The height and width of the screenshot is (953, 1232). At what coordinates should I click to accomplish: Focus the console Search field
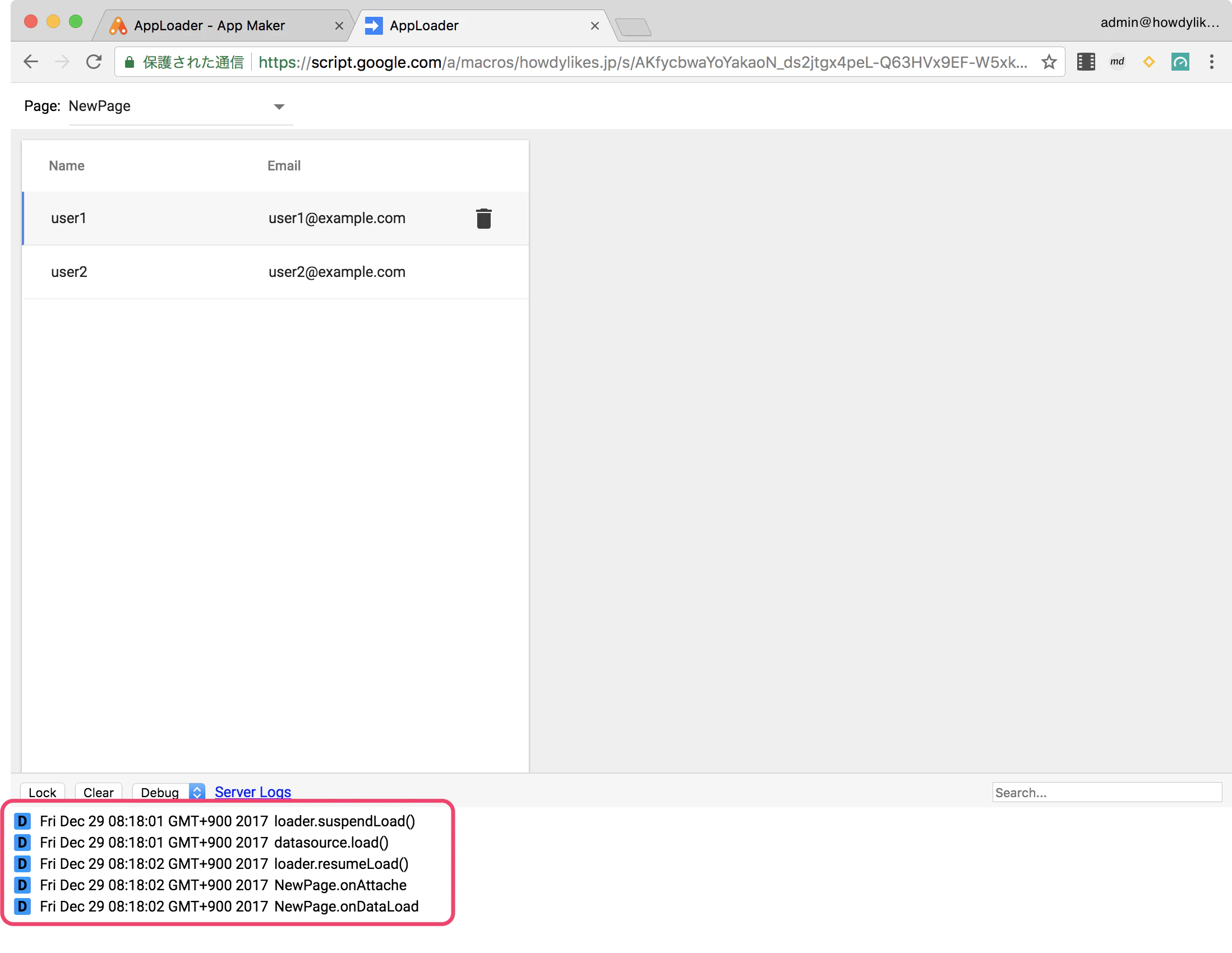(1107, 792)
